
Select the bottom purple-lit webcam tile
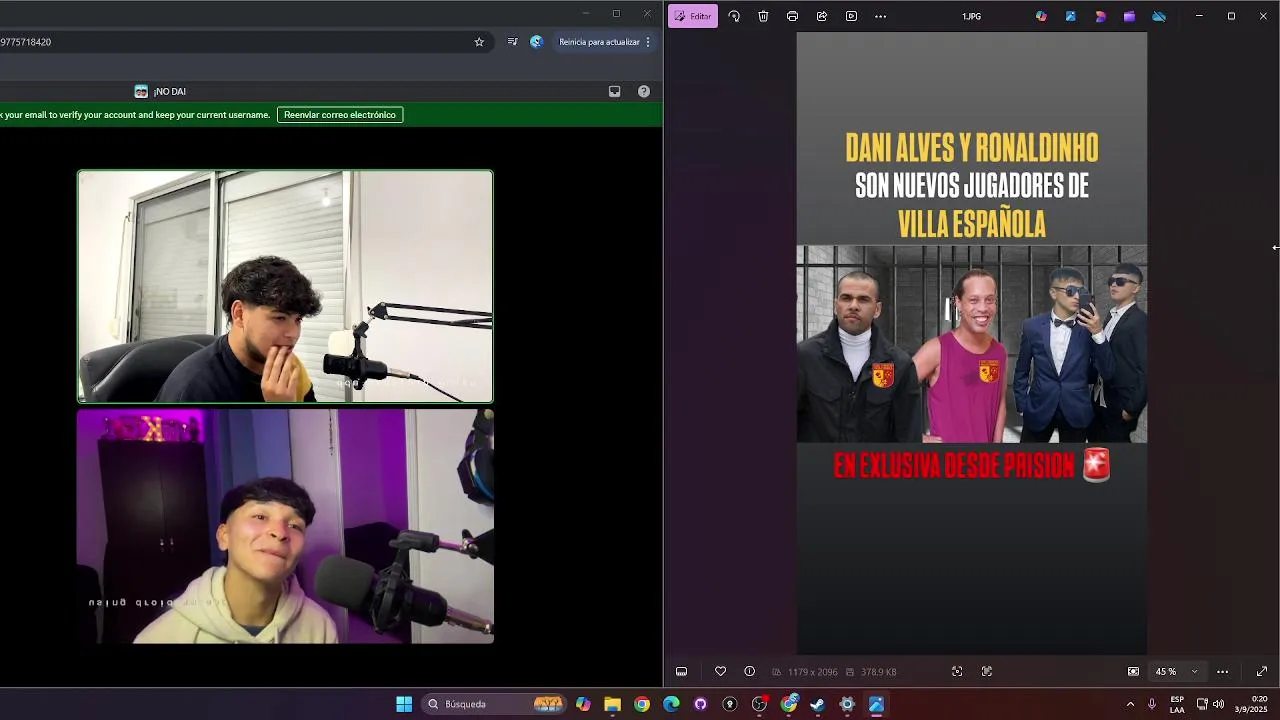click(x=285, y=526)
